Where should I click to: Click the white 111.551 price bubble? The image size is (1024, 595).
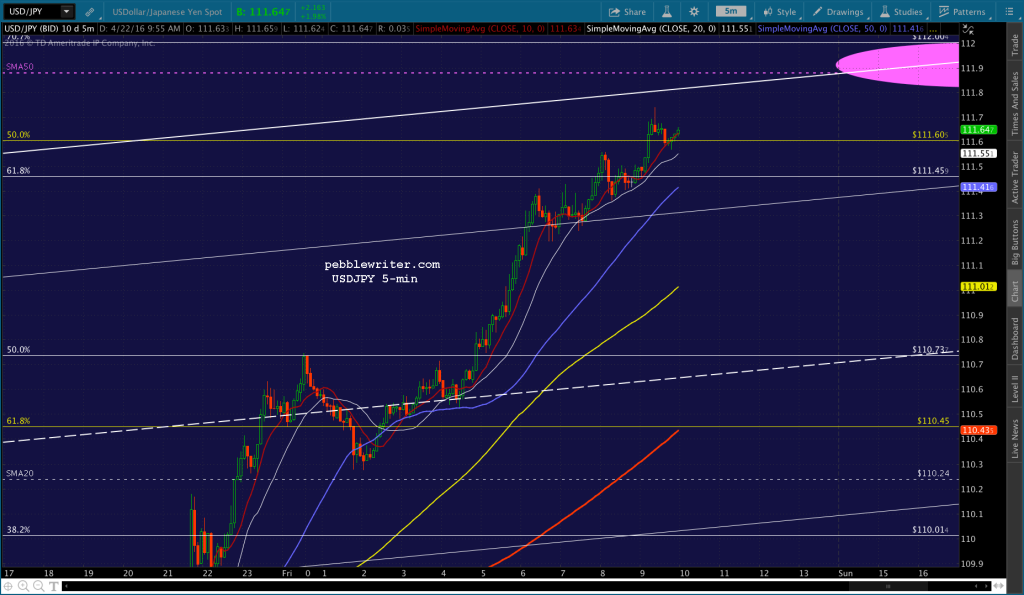(x=978, y=153)
